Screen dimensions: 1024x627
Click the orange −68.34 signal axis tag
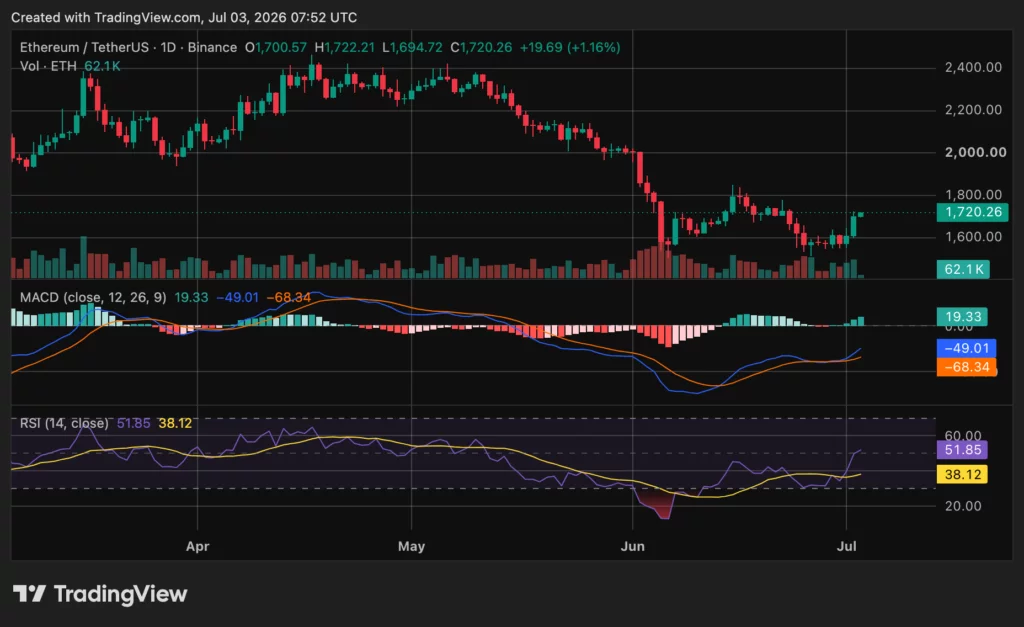tap(967, 367)
